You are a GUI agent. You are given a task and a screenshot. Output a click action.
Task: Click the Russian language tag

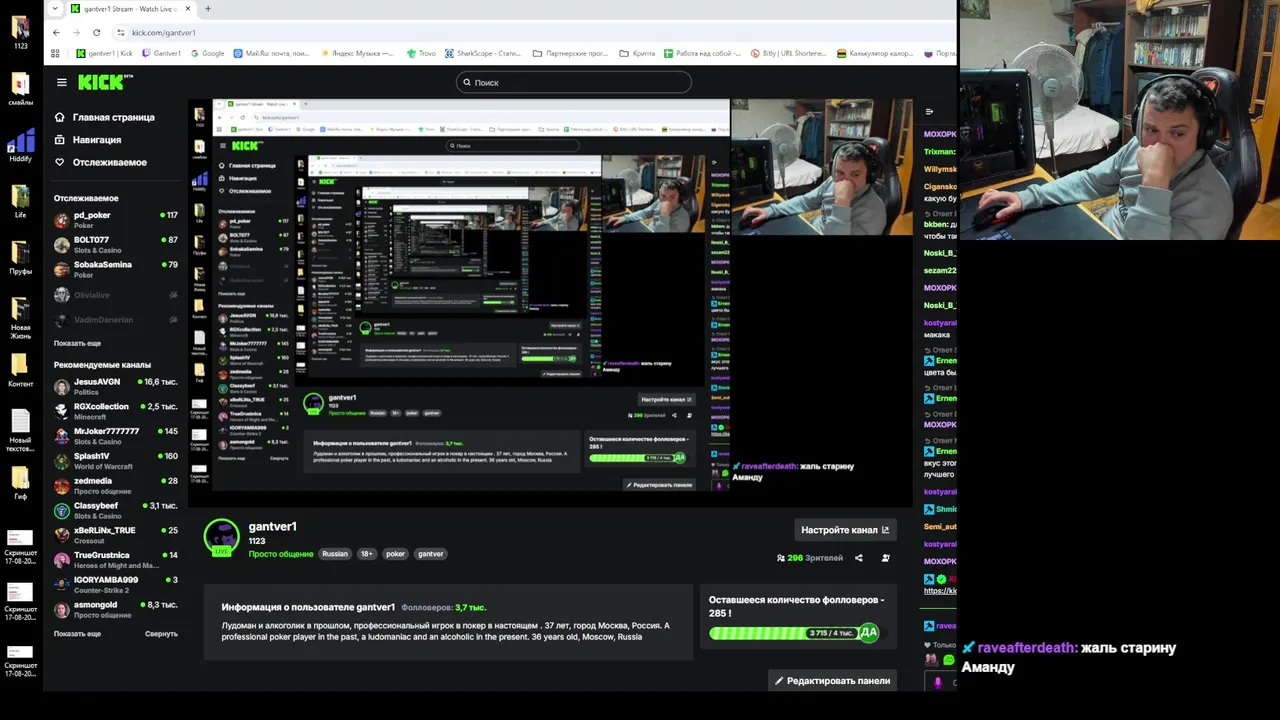pos(335,554)
